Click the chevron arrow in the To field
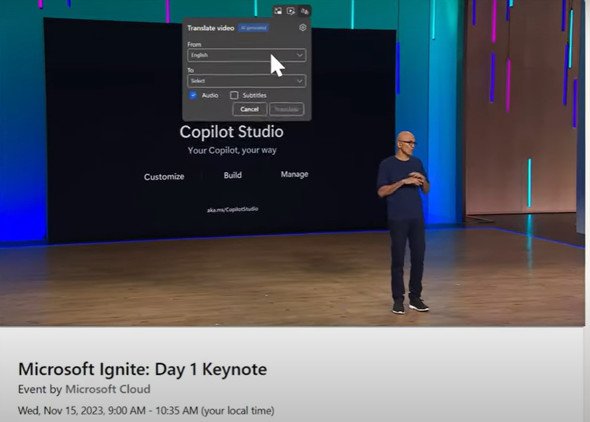This screenshot has height=422, width=590. pyautogui.click(x=300, y=81)
